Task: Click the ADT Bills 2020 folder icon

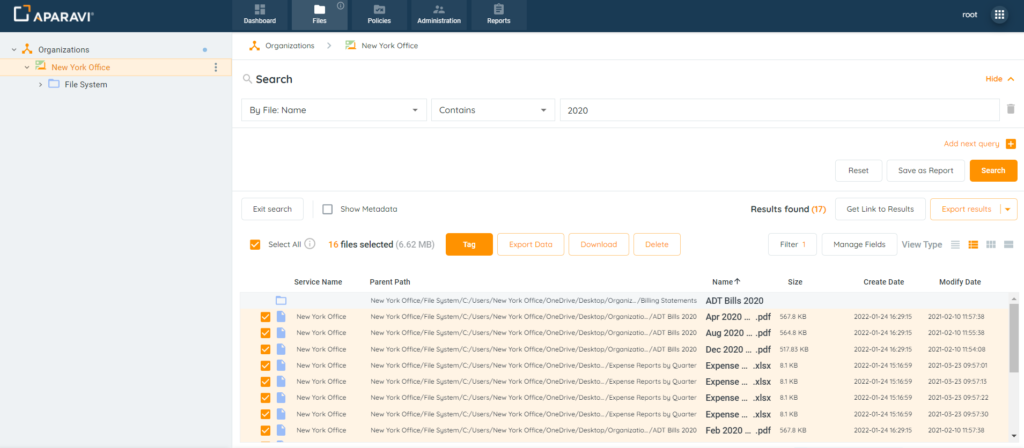Action: click(x=281, y=300)
